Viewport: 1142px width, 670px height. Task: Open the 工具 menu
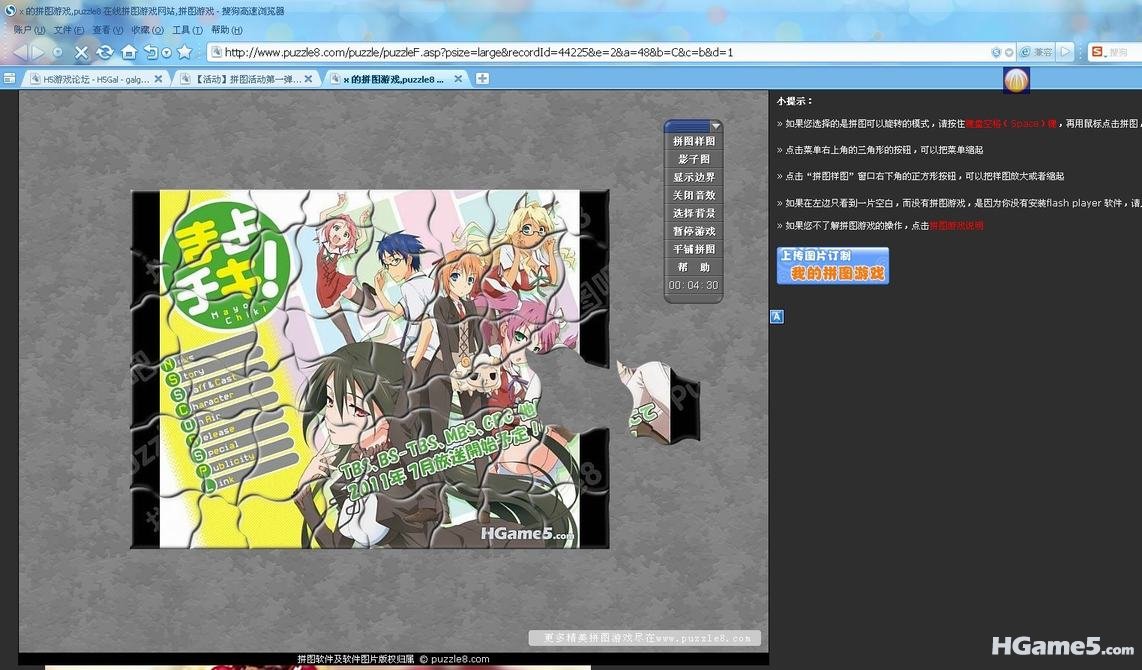187,30
